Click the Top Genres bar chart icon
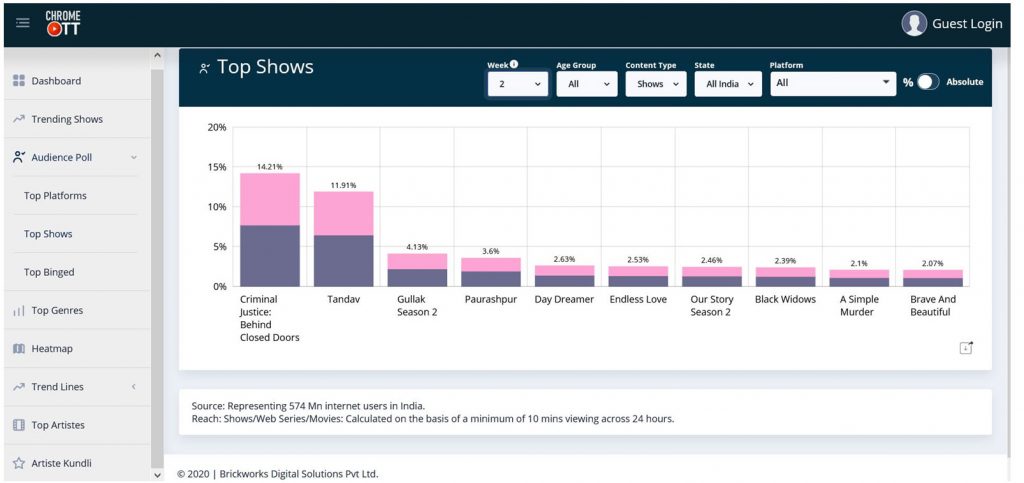1024x483 pixels. point(18,311)
